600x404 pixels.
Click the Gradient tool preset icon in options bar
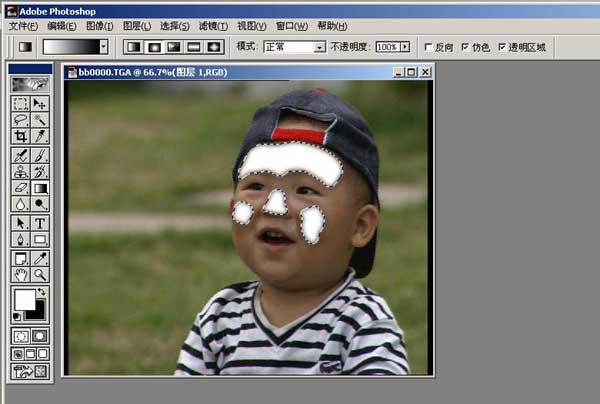coord(25,47)
